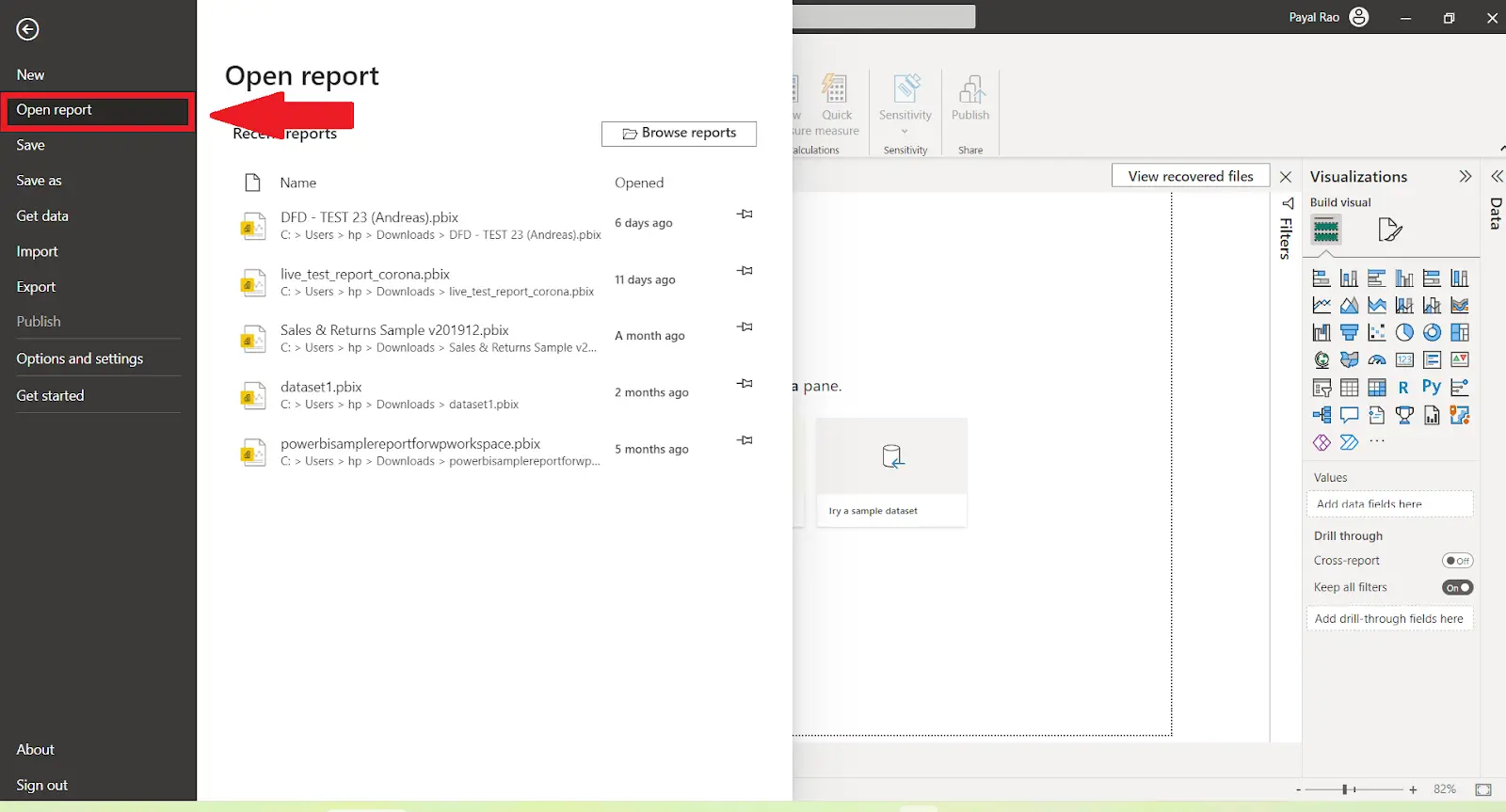Select the matrix visual

[1376, 388]
